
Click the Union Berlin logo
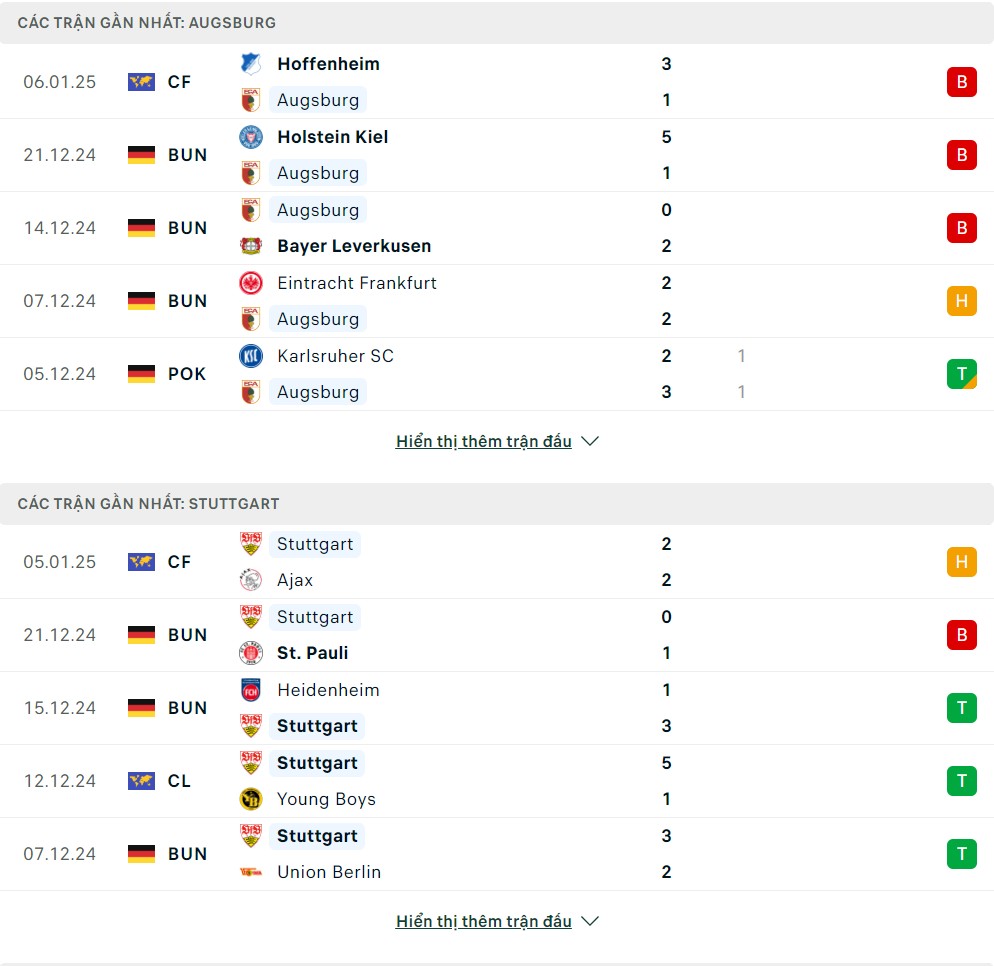coord(250,872)
